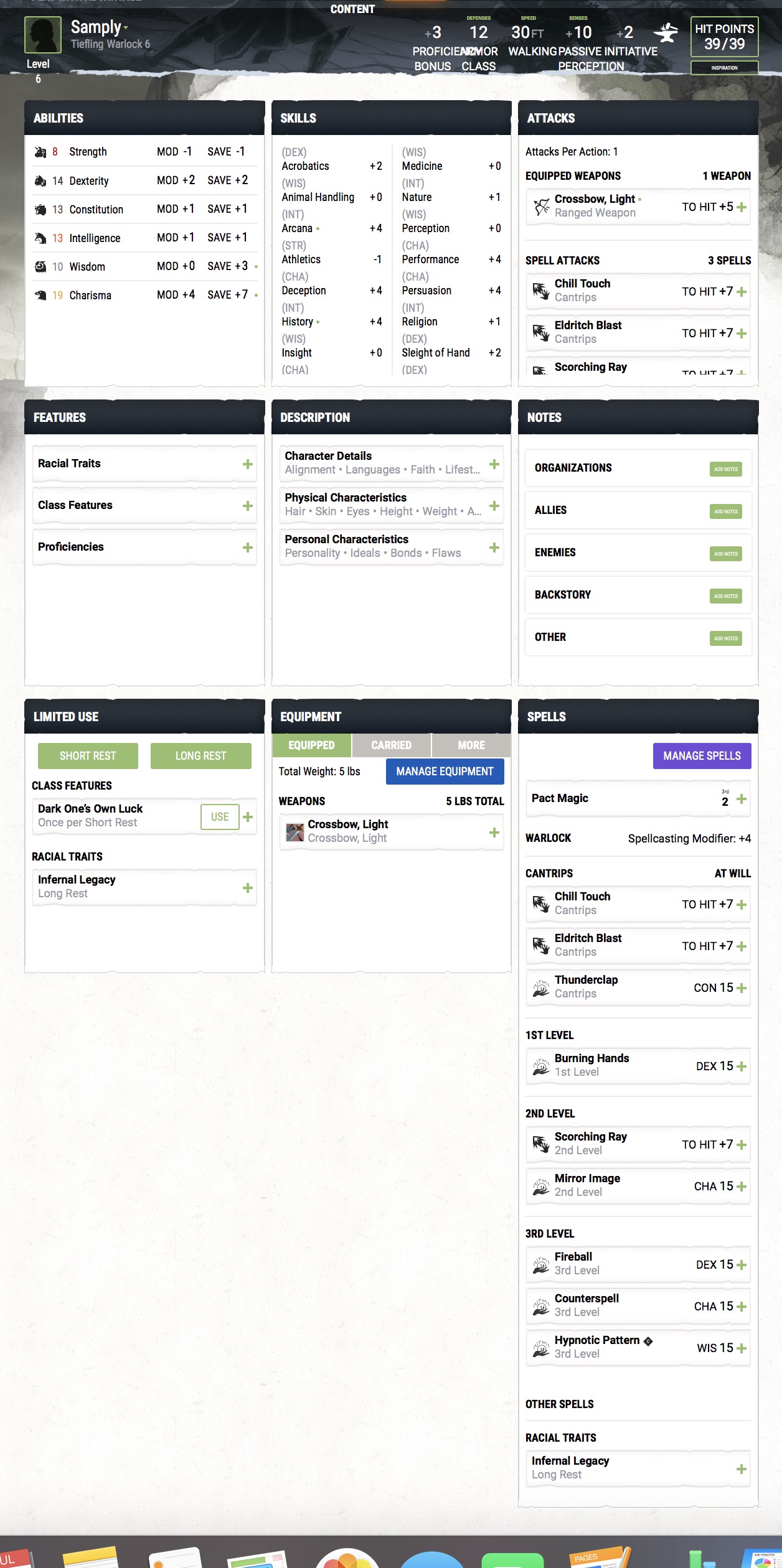The height and width of the screenshot is (1568, 782).
Task: Use Dark One's Own Luck feature
Action: (220, 816)
